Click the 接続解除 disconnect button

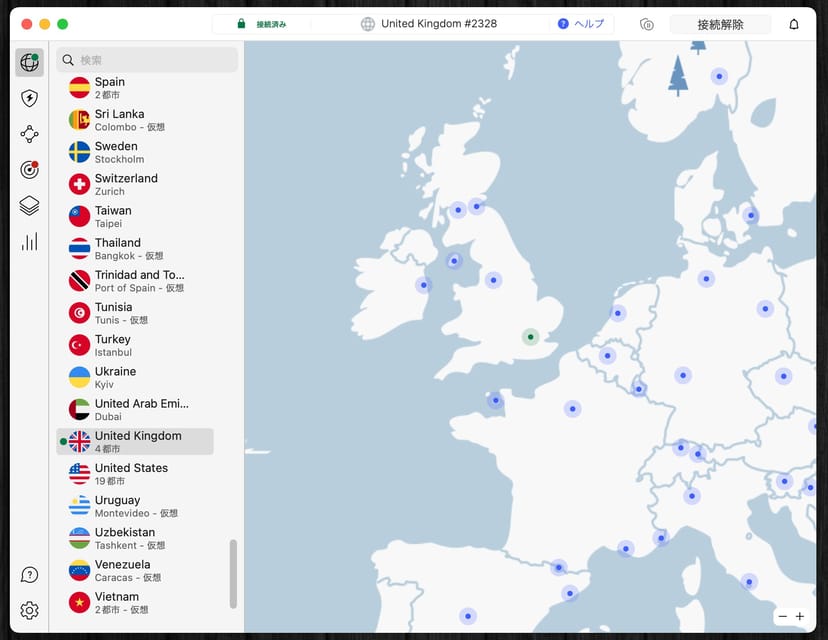tap(720, 24)
